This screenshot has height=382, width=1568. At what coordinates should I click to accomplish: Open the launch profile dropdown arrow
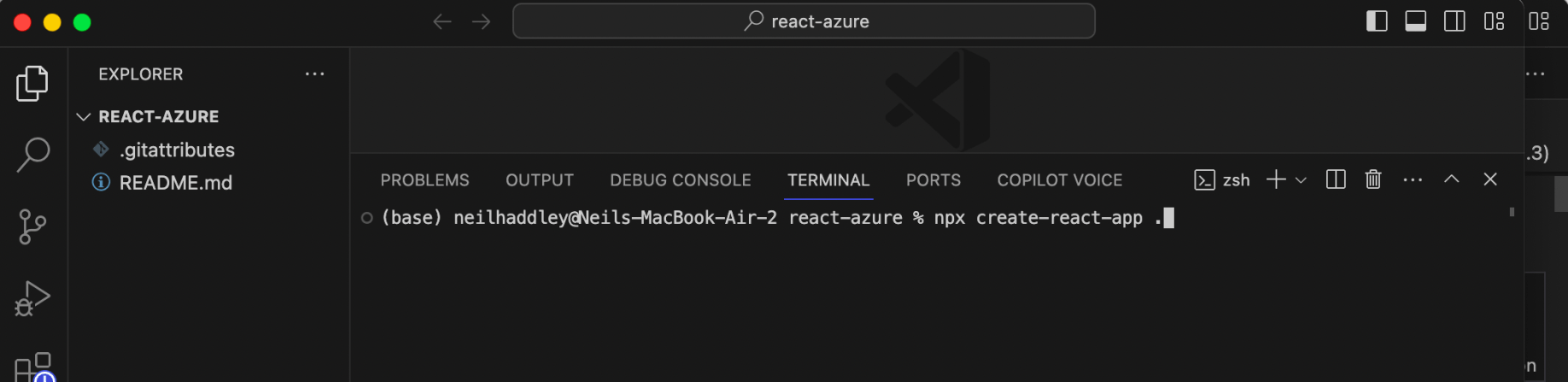1301,180
